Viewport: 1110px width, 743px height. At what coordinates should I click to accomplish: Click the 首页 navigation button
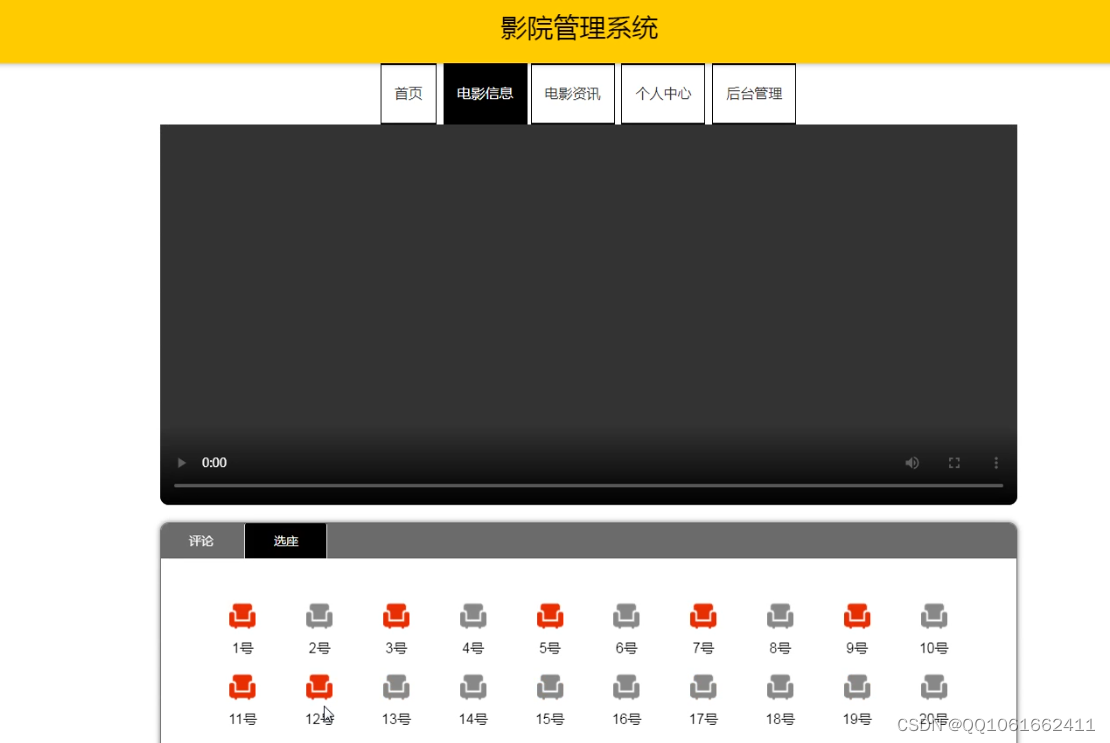[x=408, y=93]
